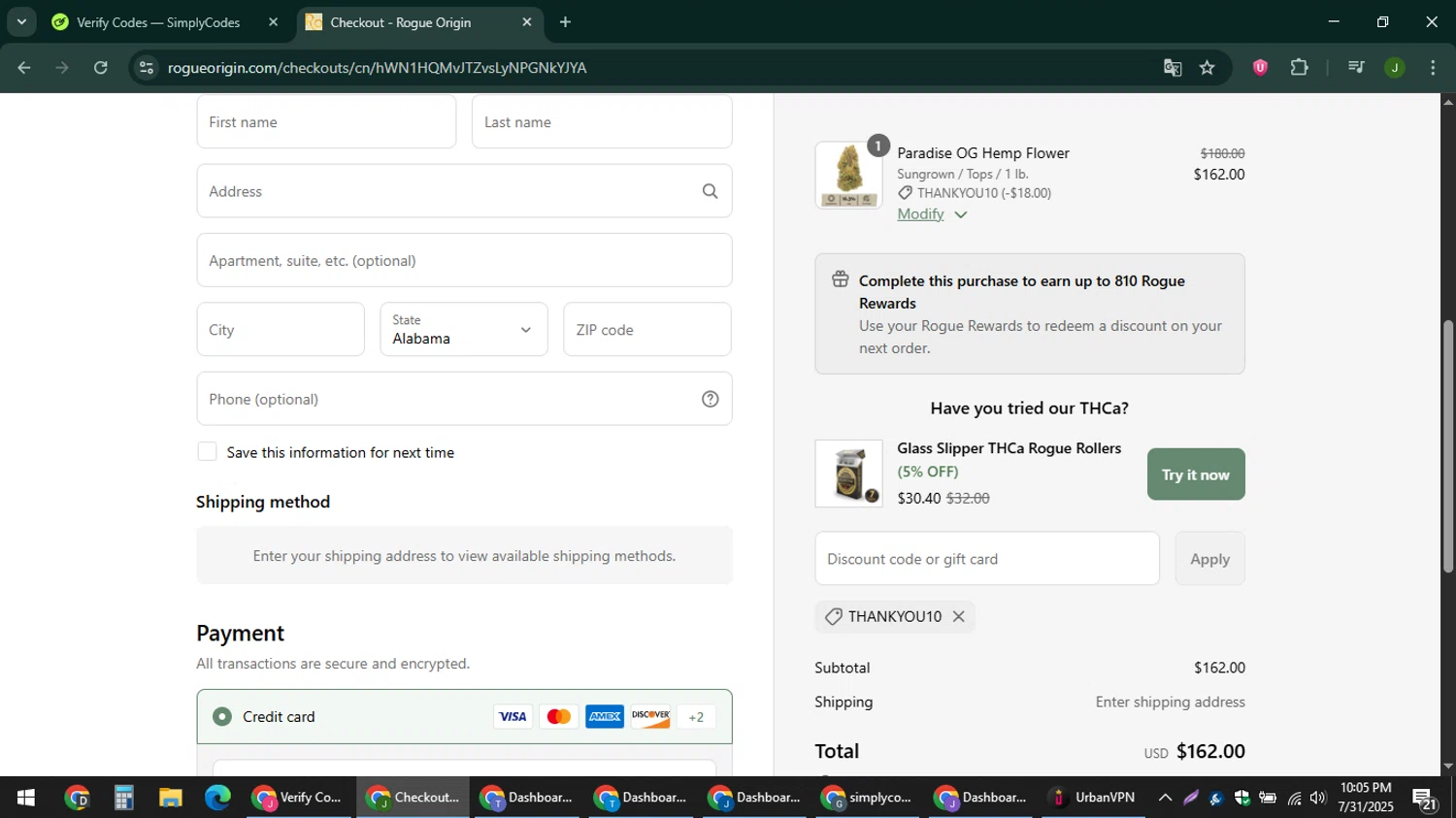
Task: Click the ZIP code field
Action: [647, 329]
